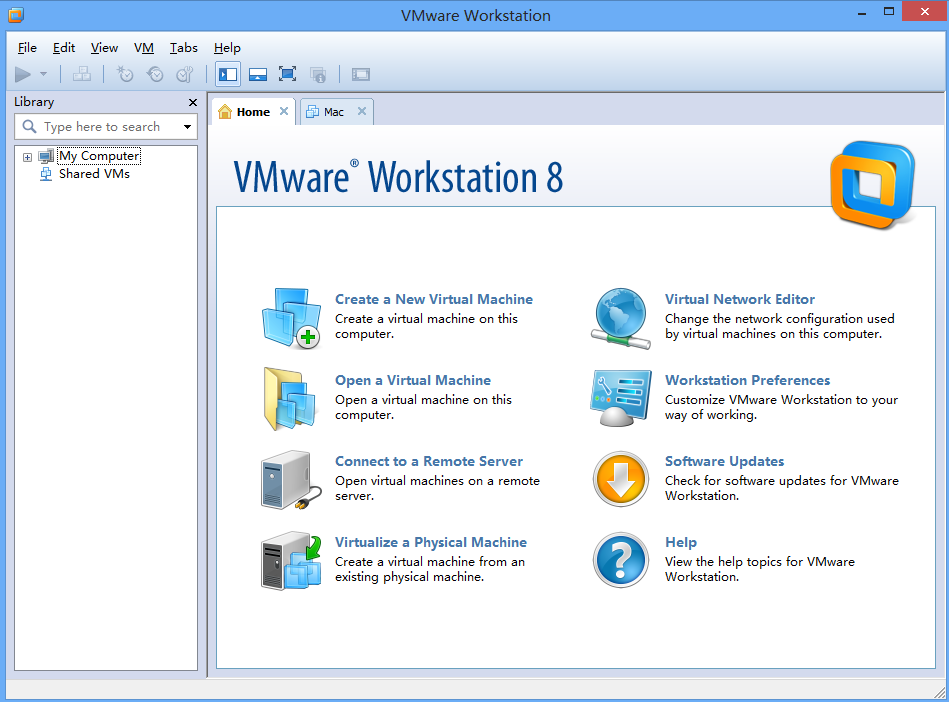Open the Tabs menu

[x=183, y=48]
